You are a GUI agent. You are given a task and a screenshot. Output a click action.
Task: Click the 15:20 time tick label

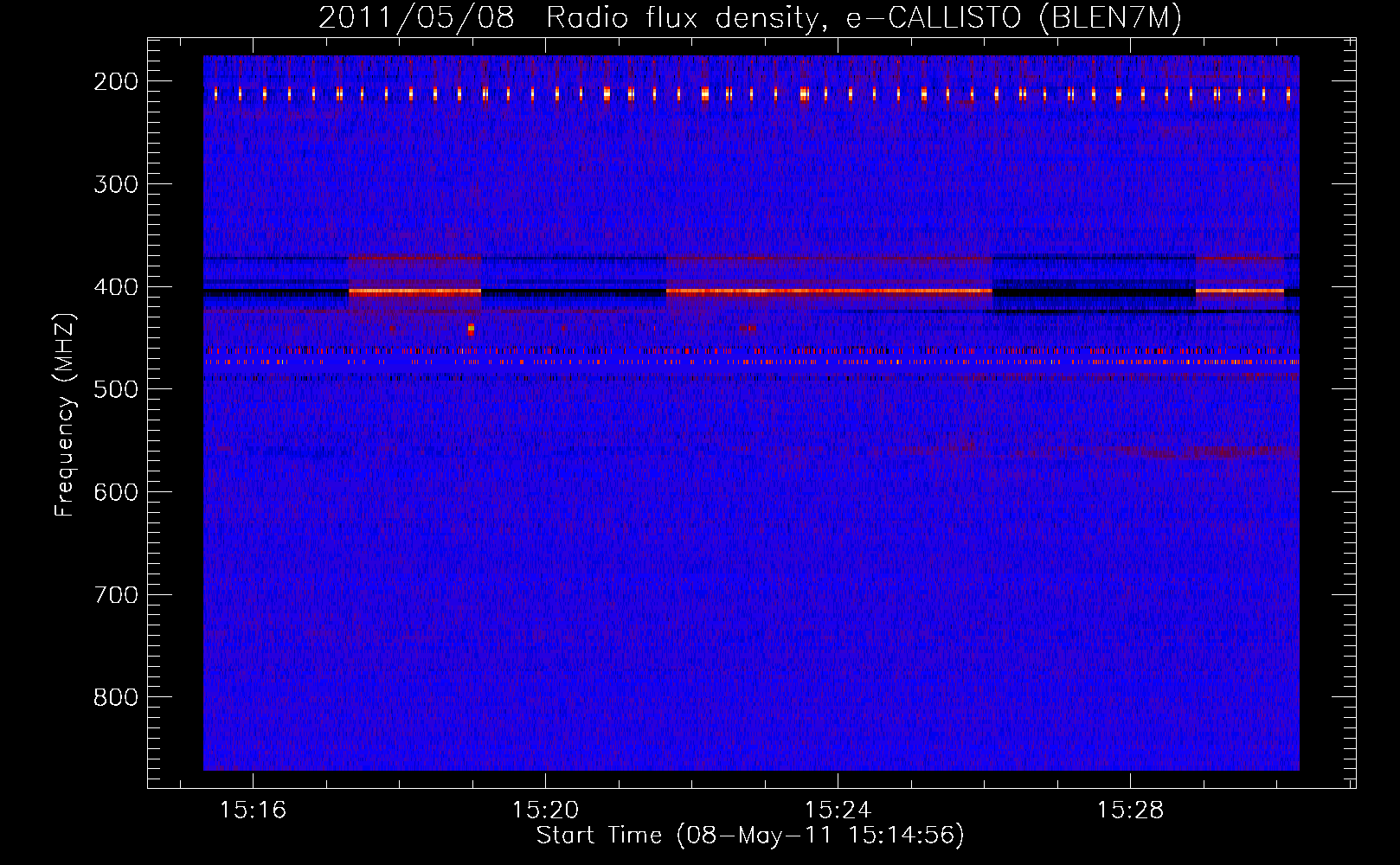(545, 811)
